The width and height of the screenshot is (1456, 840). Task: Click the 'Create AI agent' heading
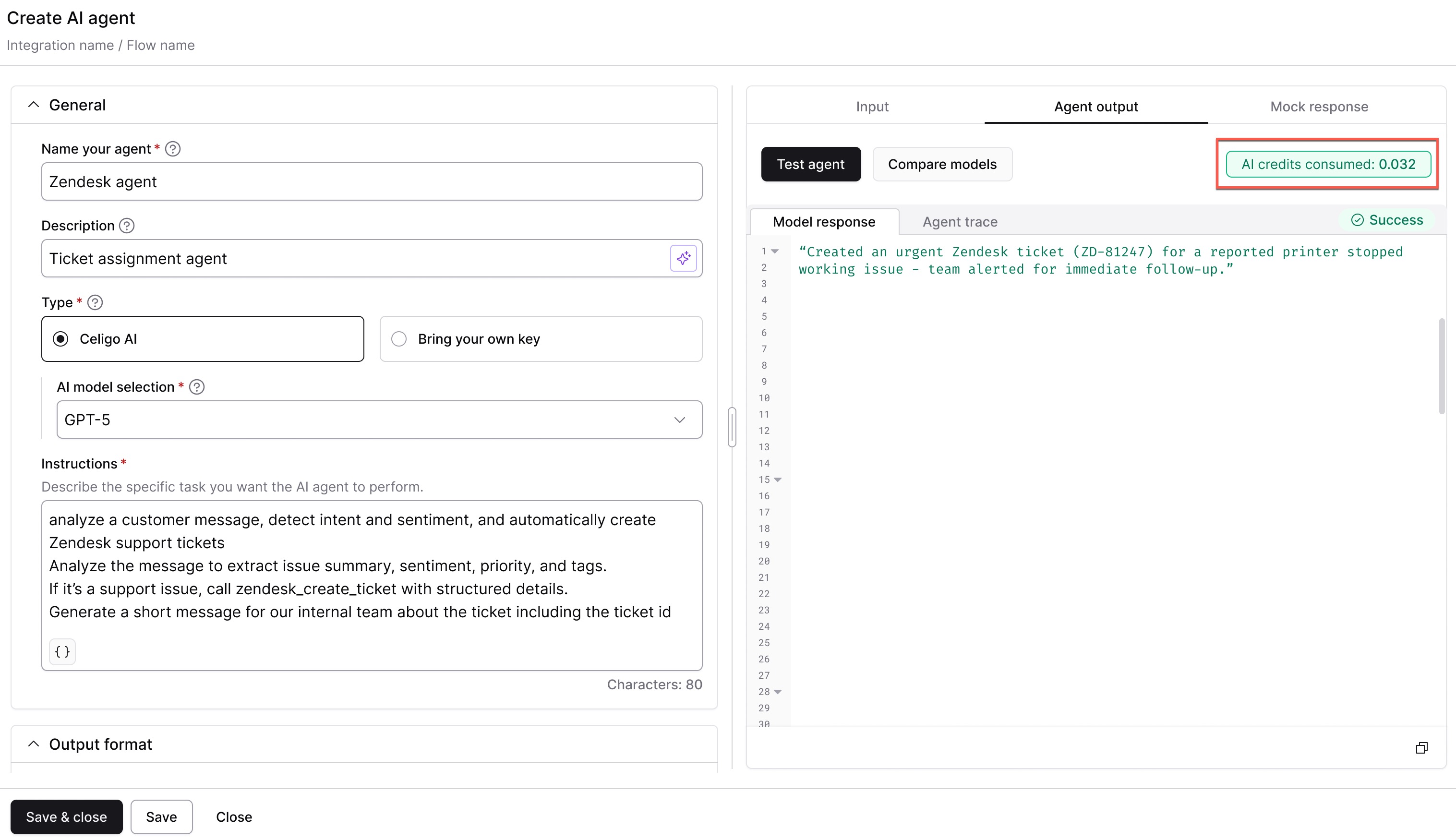coord(71,18)
